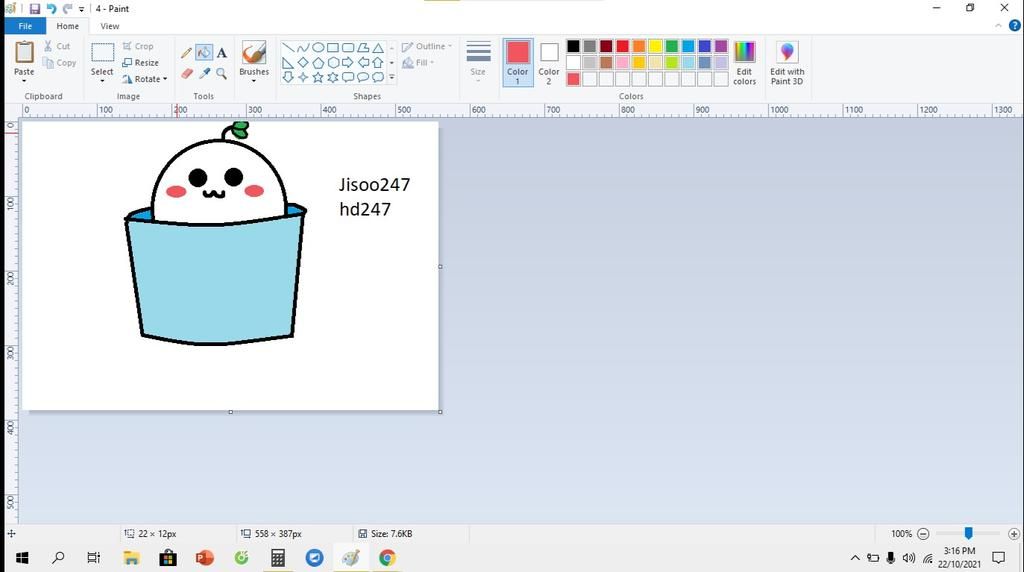
Task: Pick the black color swatch
Action: point(573,46)
